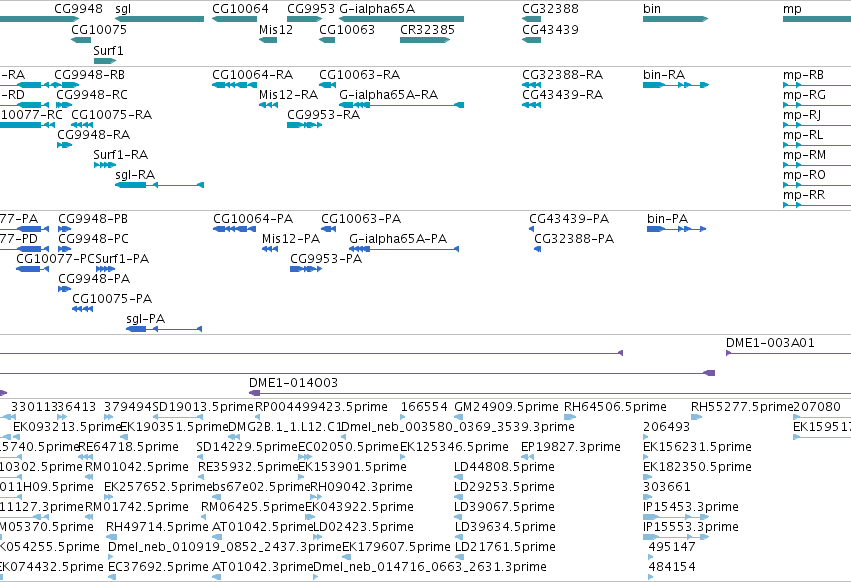Select the Surf1 gene feature
Image resolution: width=851 pixels, height=582 pixels.
click(105, 61)
